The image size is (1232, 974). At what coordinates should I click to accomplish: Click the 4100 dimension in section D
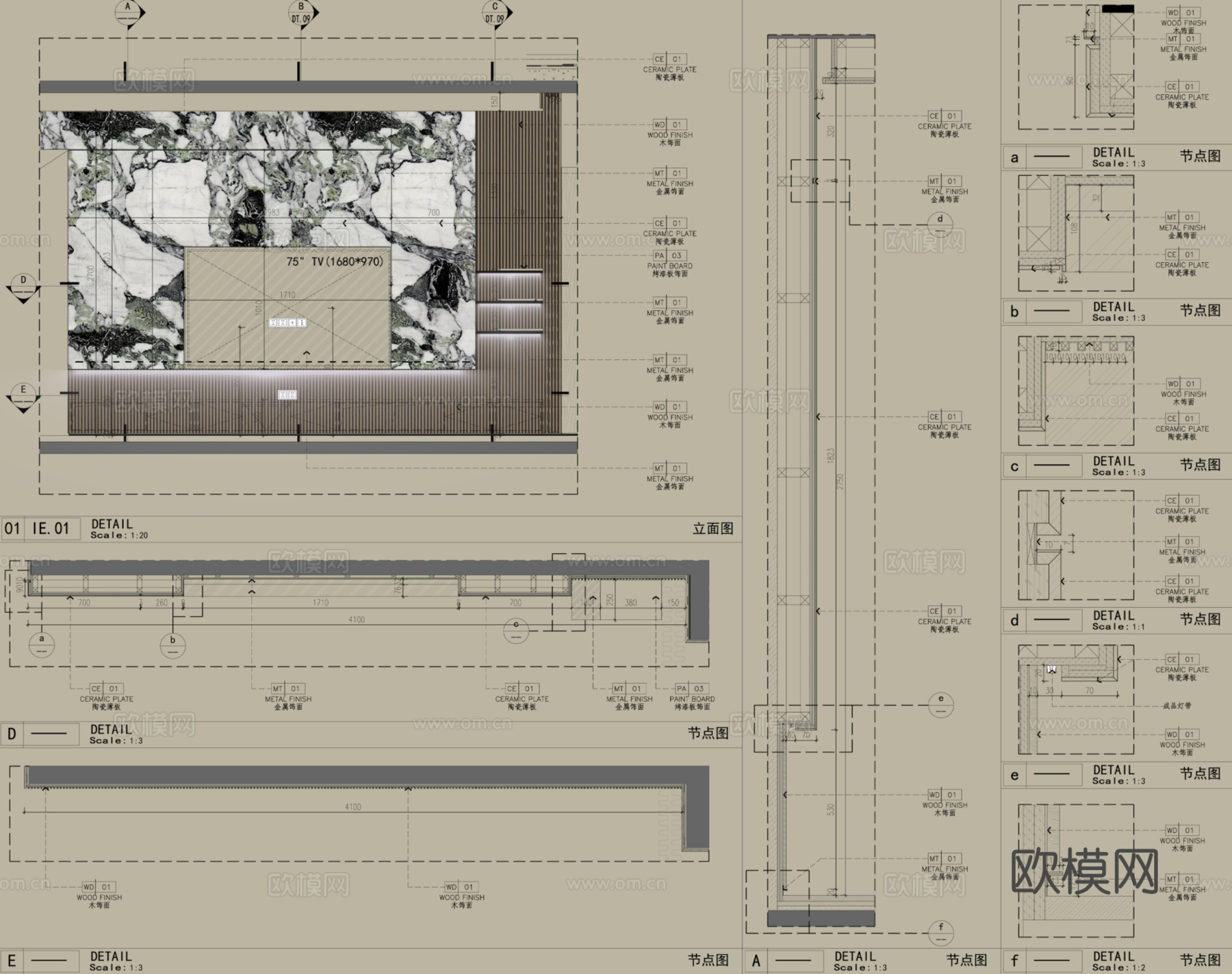point(357,619)
